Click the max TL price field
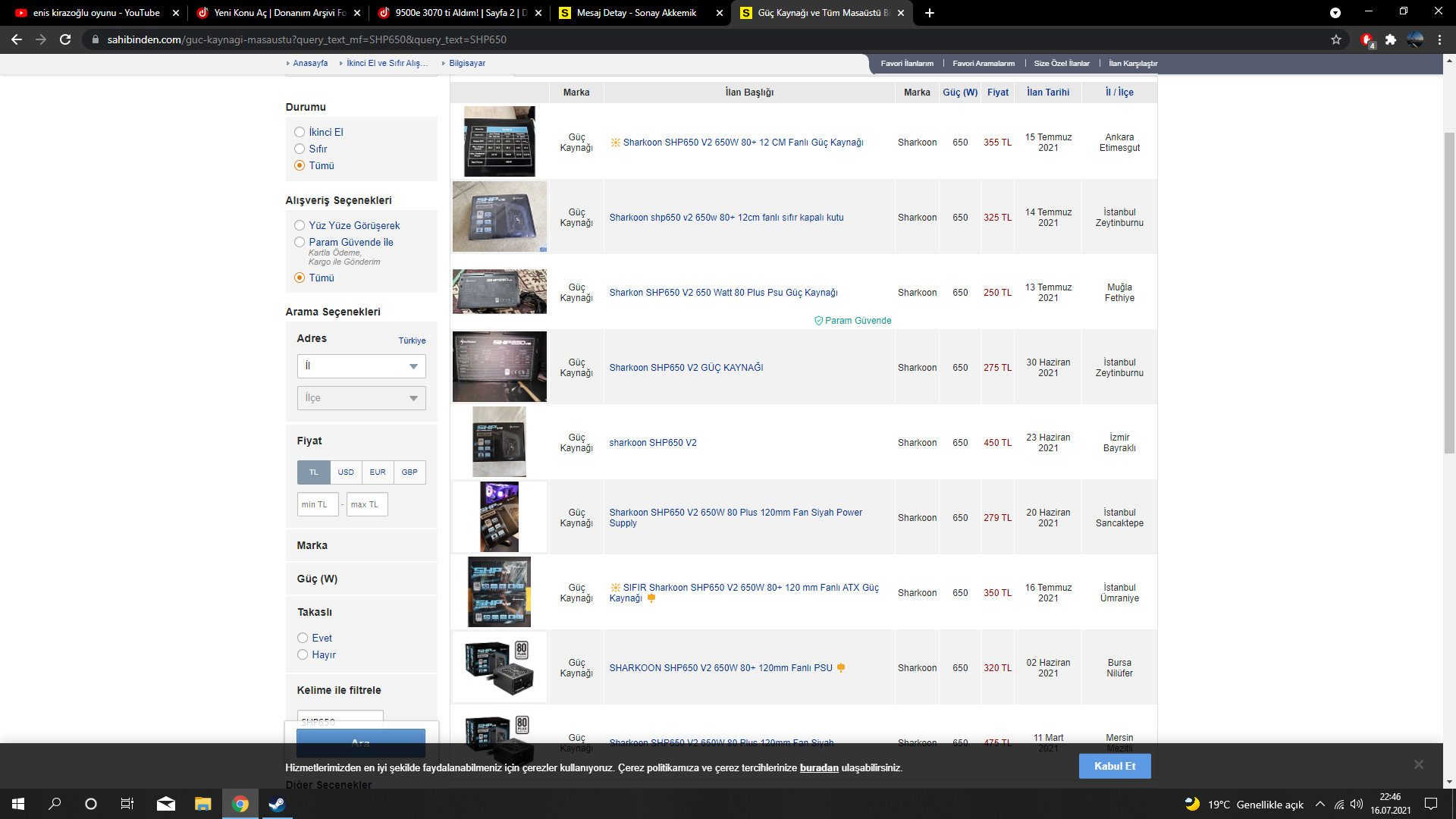 (367, 504)
